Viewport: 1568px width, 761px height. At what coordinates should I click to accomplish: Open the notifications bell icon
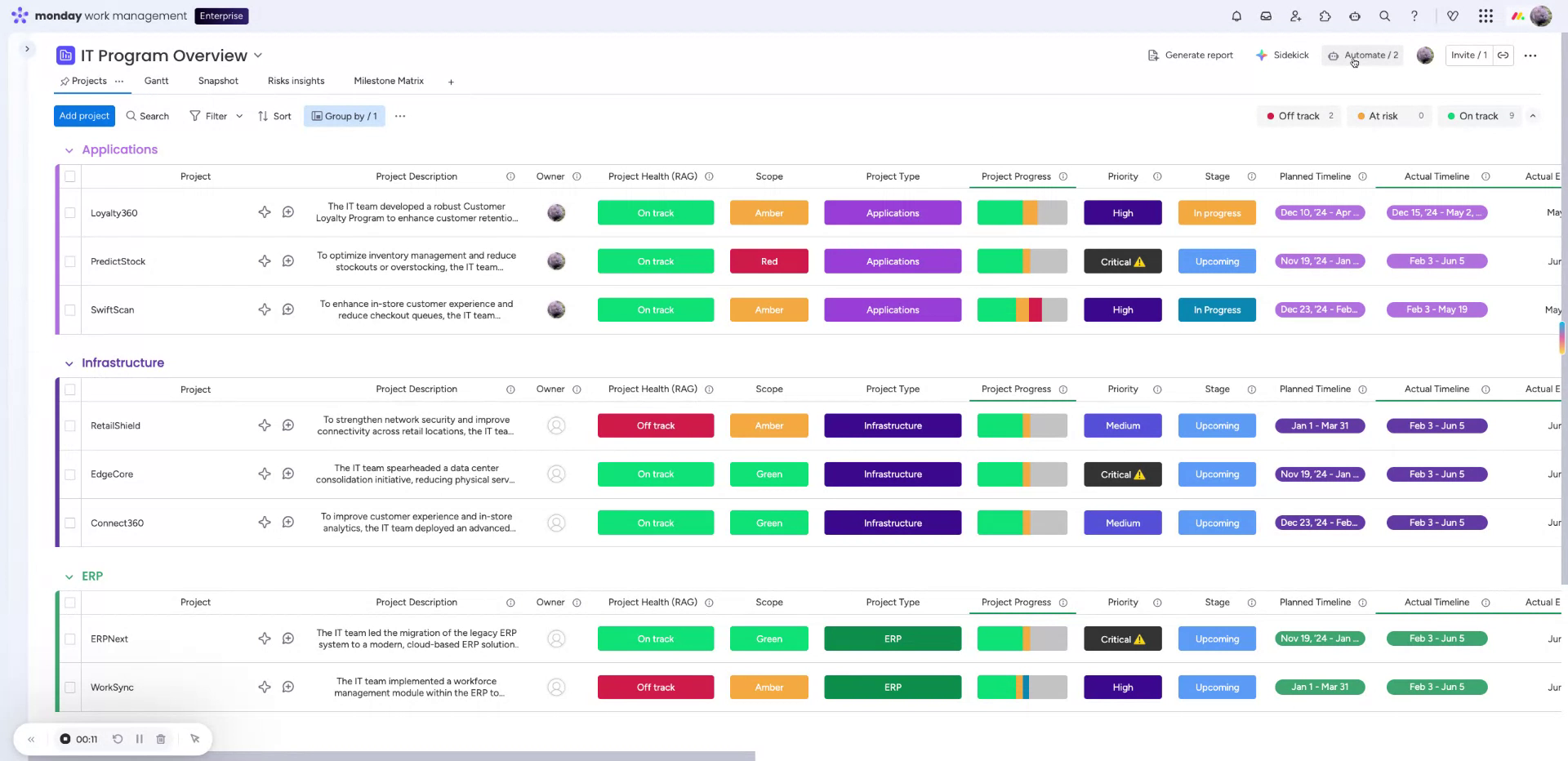(x=1236, y=16)
